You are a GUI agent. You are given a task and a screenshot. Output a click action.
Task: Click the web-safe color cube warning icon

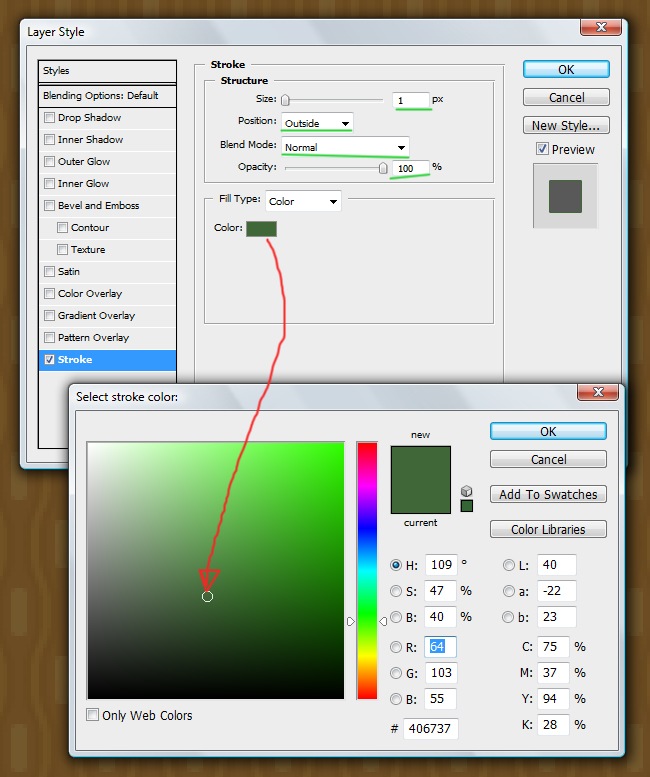pyautogui.click(x=466, y=491)
